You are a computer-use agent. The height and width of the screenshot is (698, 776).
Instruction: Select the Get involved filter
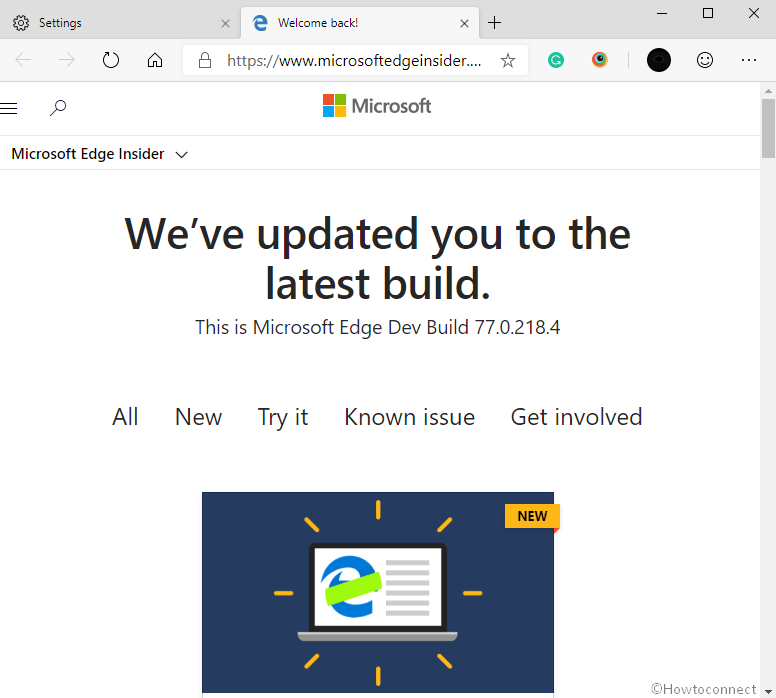tap(577, 417)
